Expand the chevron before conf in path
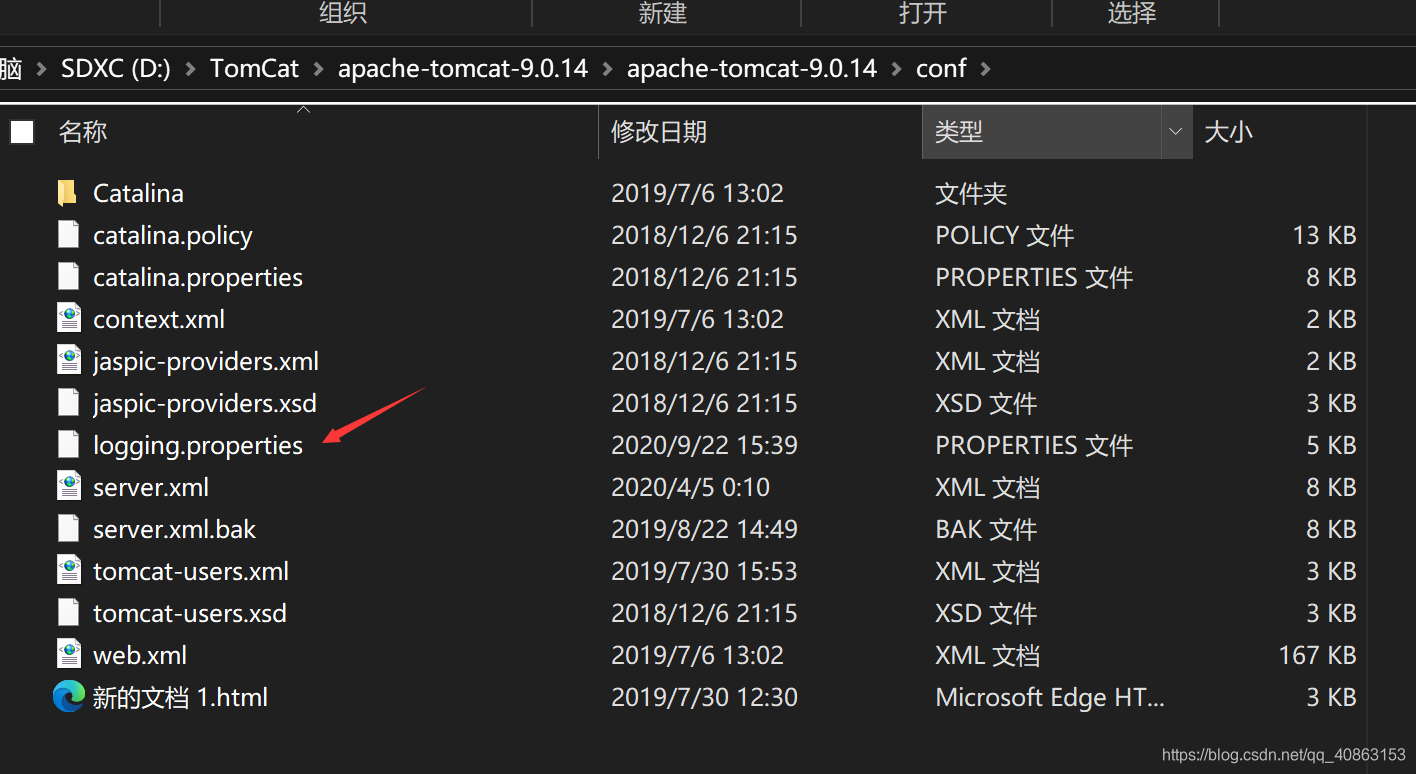The image size is (1416, 774). coord(896,69)
